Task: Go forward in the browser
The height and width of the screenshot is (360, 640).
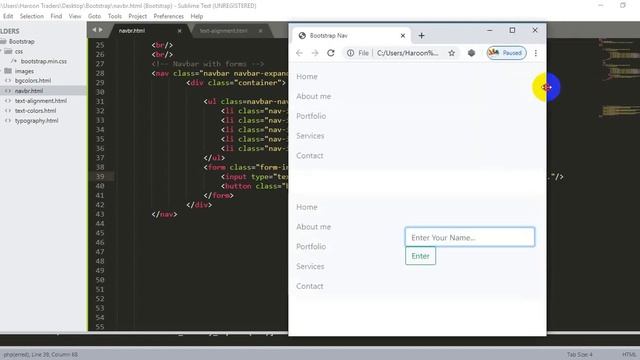Action: 315,53
